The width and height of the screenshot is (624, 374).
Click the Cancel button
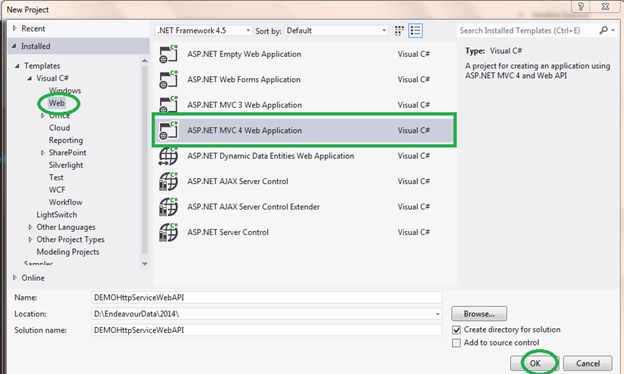click(588, 363)
